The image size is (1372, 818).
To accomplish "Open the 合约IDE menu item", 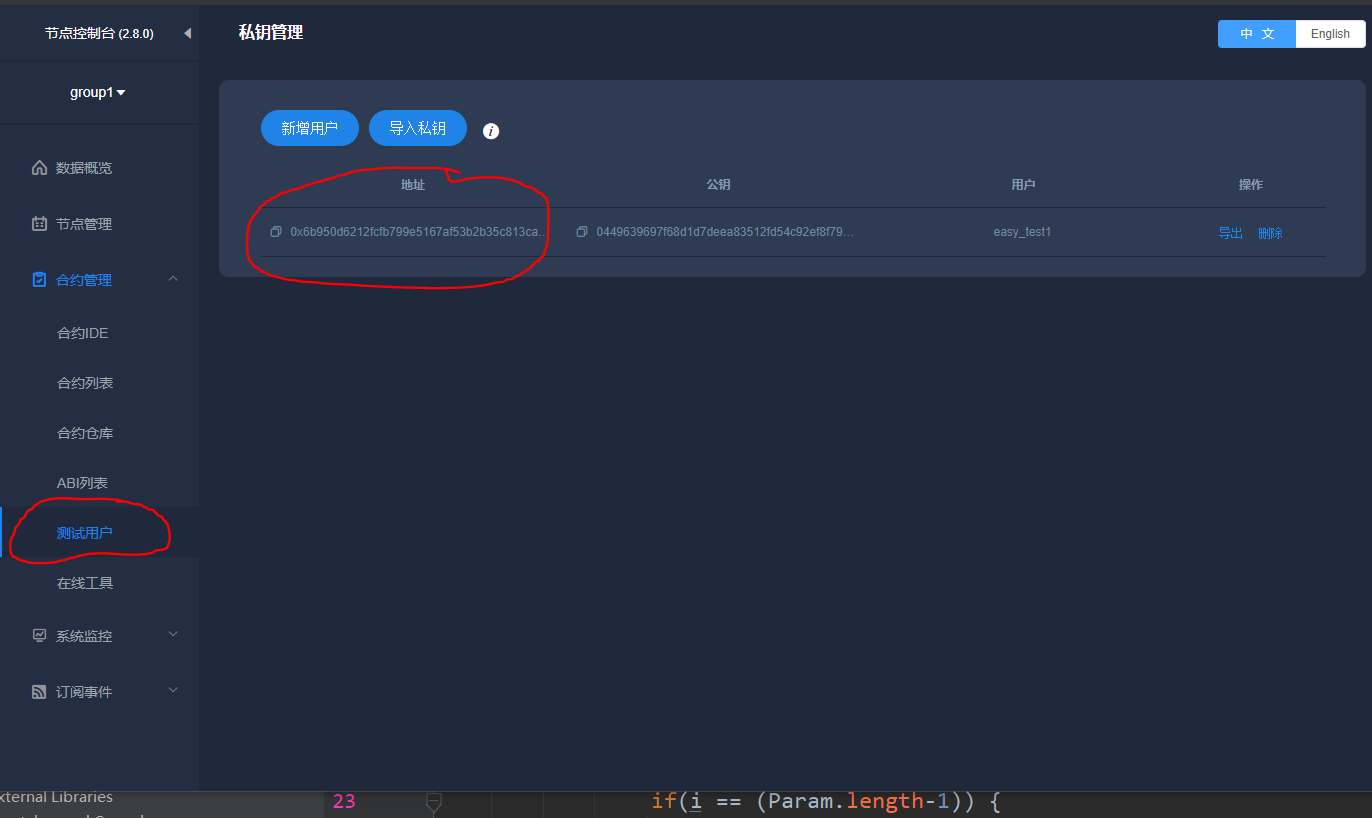I will click(85, 332).
